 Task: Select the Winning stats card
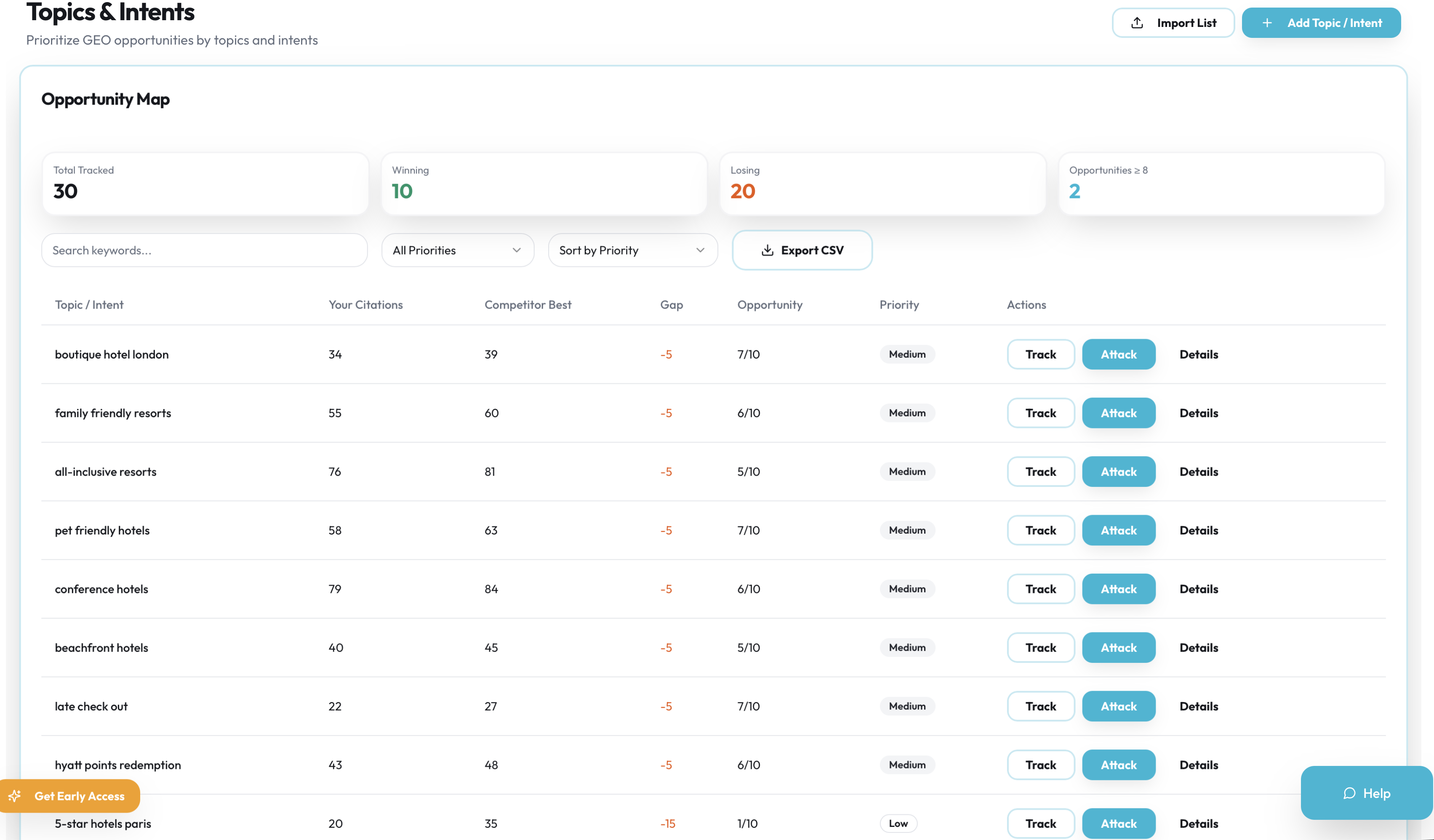[544, 183]
